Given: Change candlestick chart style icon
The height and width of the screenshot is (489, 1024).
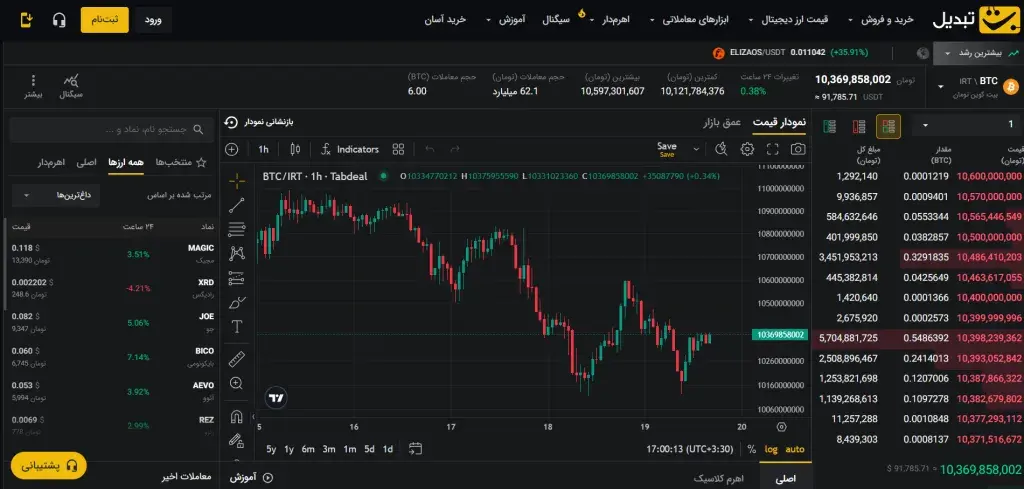Looking at the screenshot, I should [295, 150].
